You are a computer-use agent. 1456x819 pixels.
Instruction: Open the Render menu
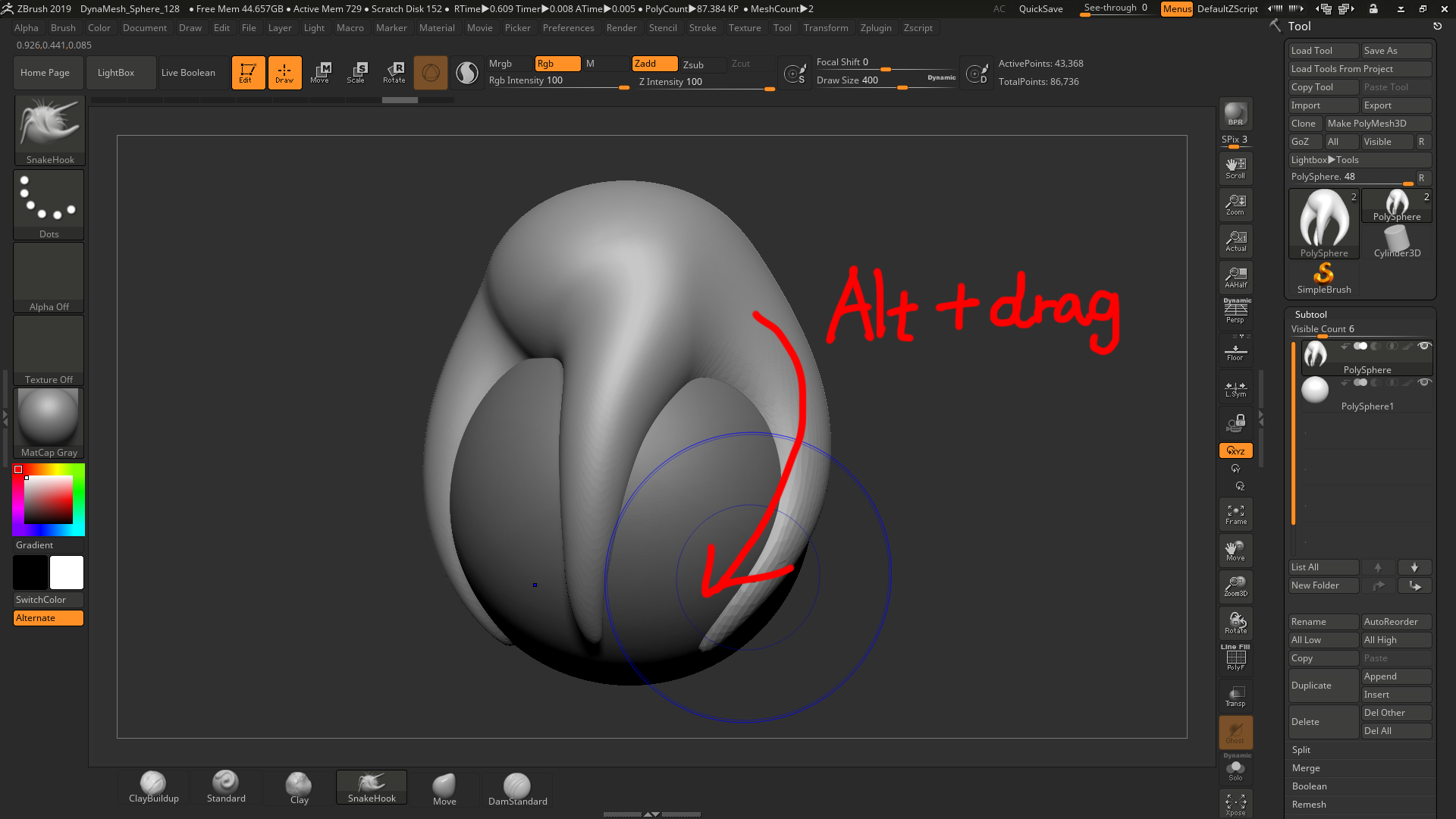(621, 28)
